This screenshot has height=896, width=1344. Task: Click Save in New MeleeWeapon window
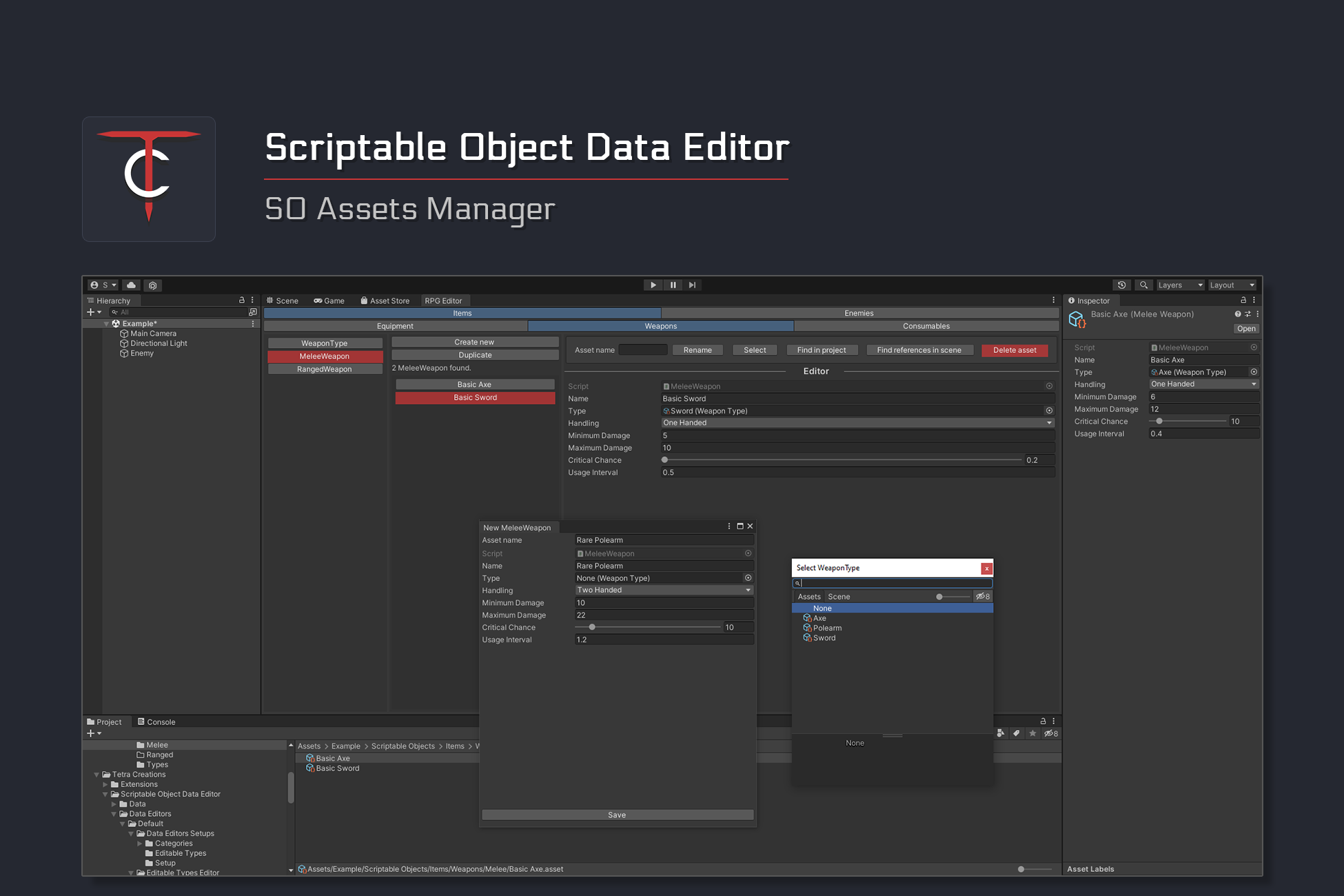pos(618,815)
